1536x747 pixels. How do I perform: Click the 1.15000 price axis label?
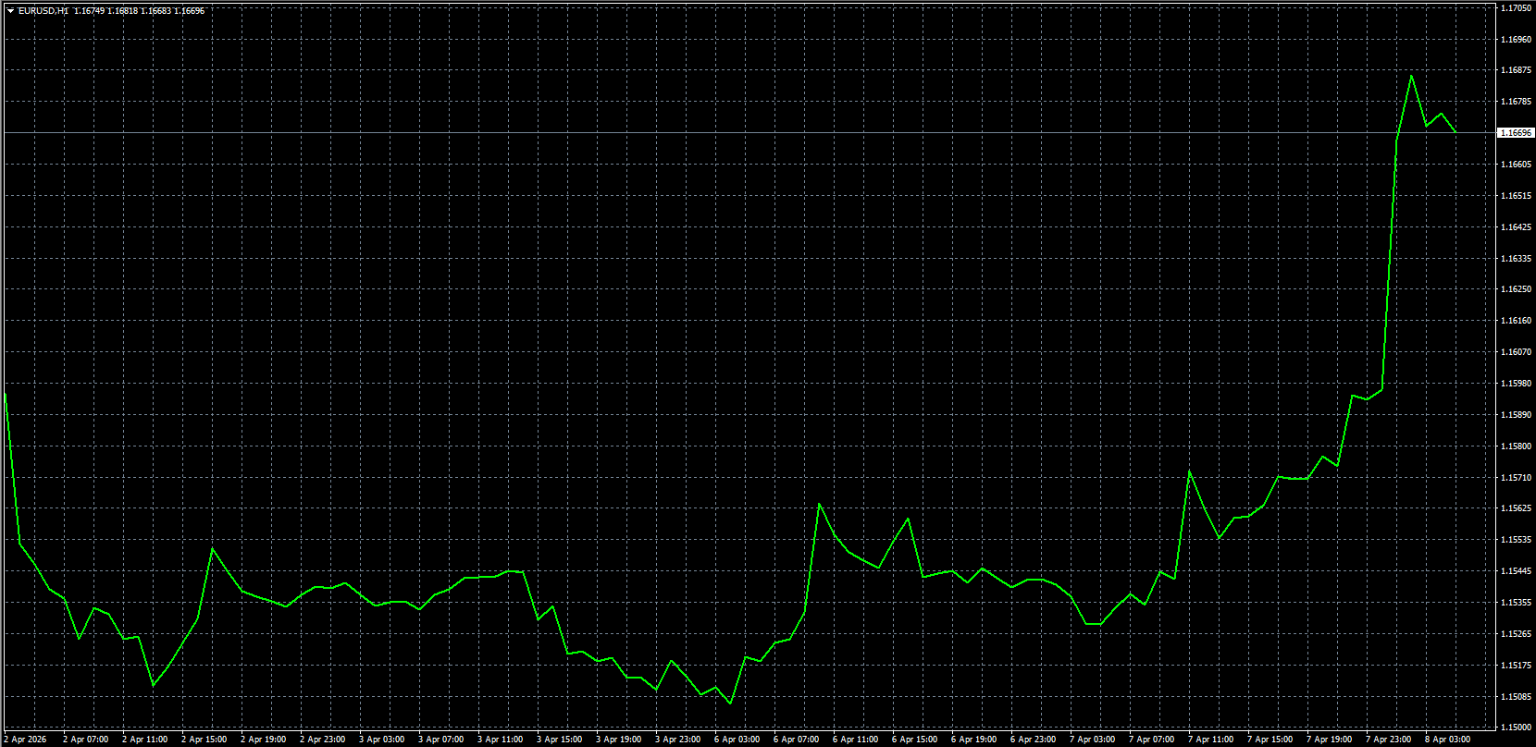(1516, 728)
